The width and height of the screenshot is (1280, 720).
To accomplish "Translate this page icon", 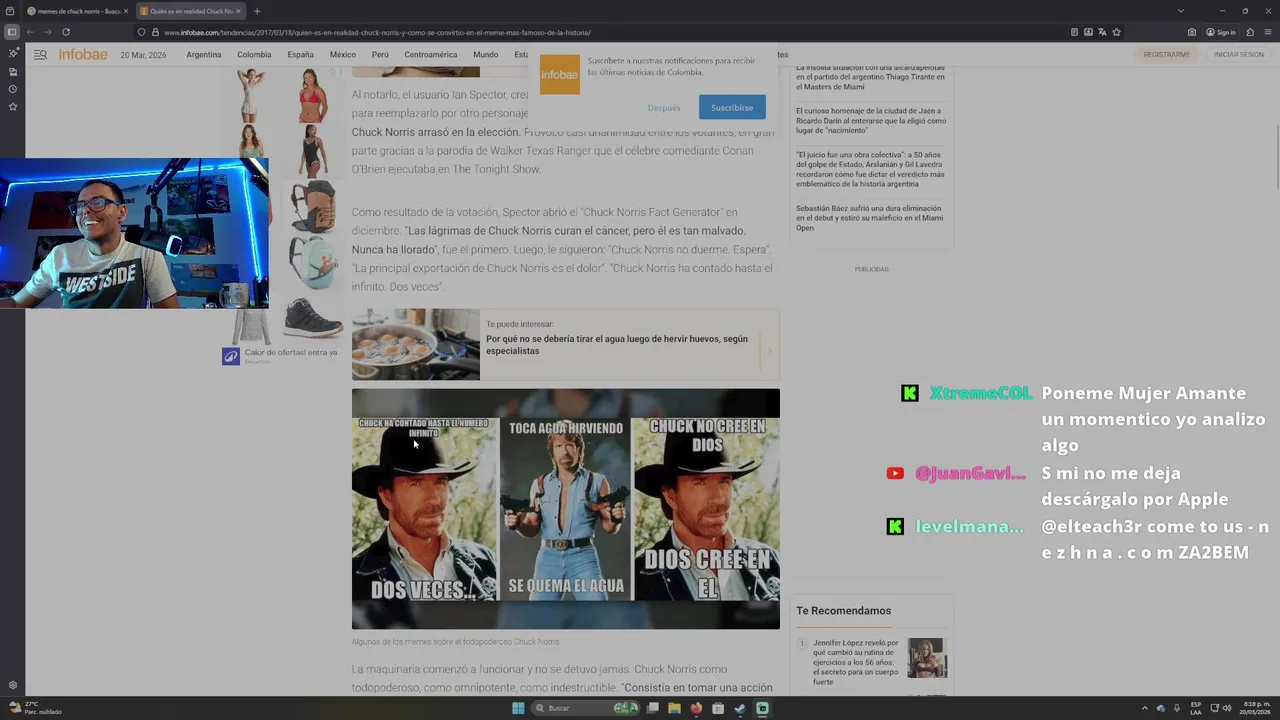I will [1102, 32].
